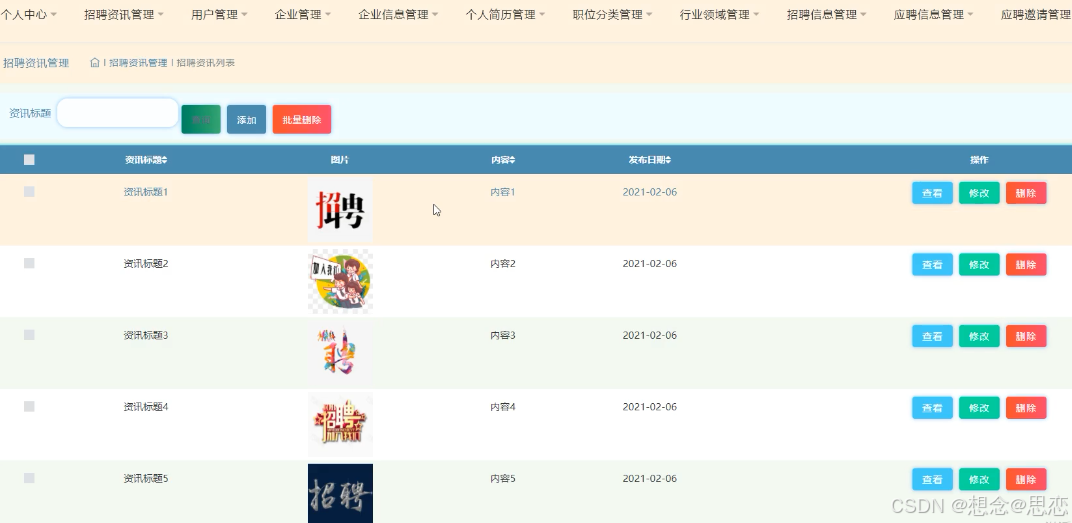
Task: Expand the 行业领域管理 dropdown menu
Action: point(719,14)
